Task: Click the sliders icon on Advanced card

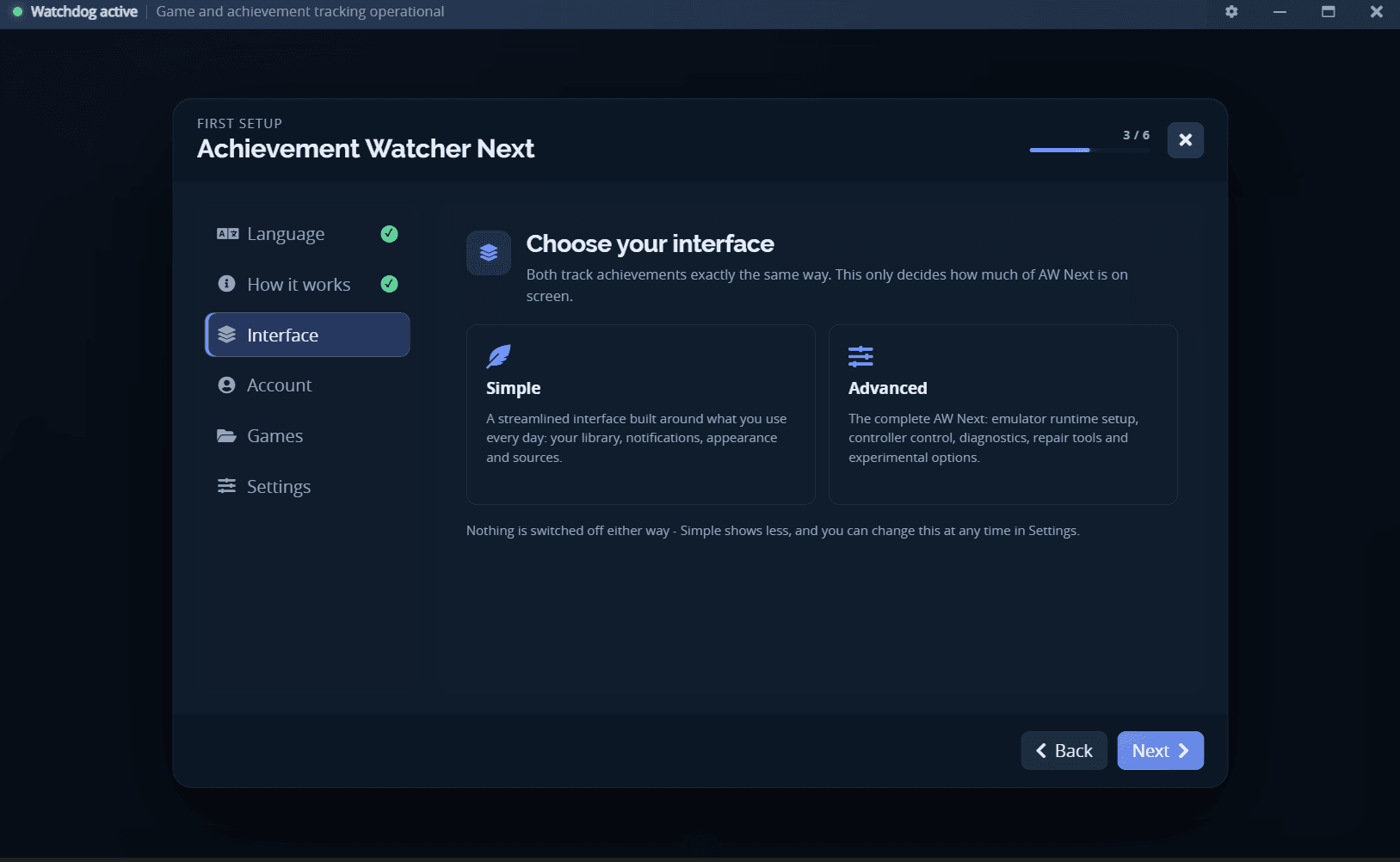Action: (860, 356)
